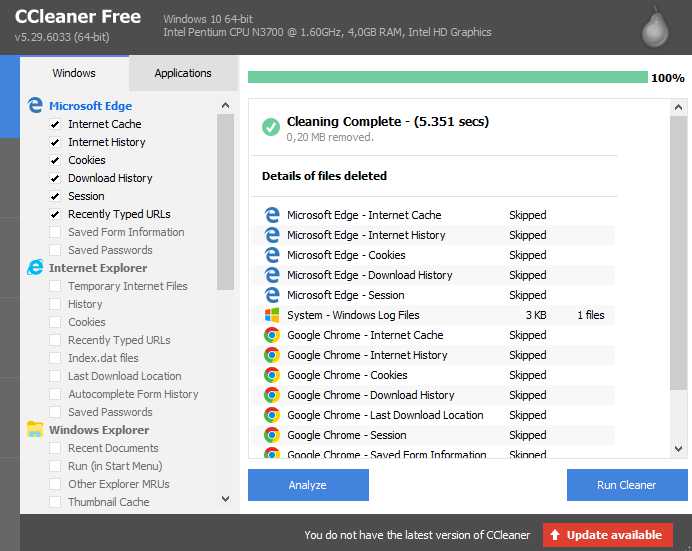Viewport: 692px width, 551px height.
Task: Check Other Explorer MRUs option
Action: (x=55, y=484)
